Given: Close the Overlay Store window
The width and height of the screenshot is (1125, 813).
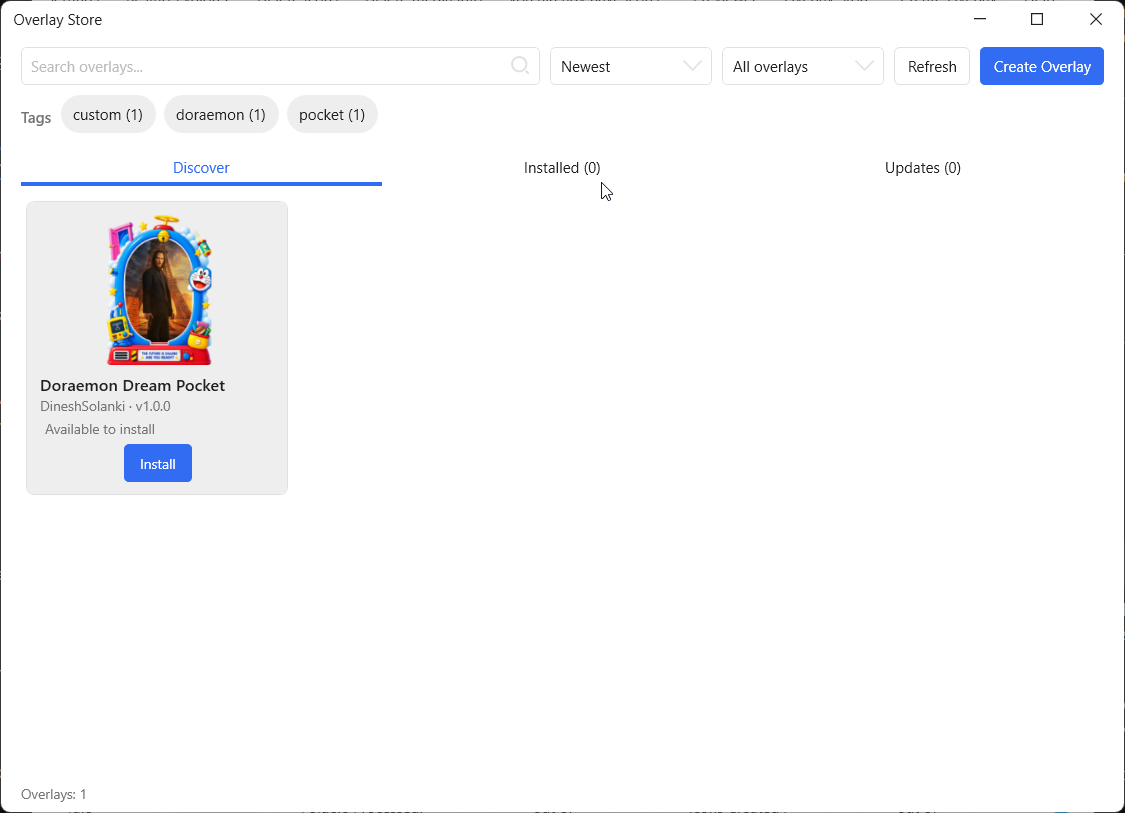Looking at the screenshot, I should pos(1096,19).
